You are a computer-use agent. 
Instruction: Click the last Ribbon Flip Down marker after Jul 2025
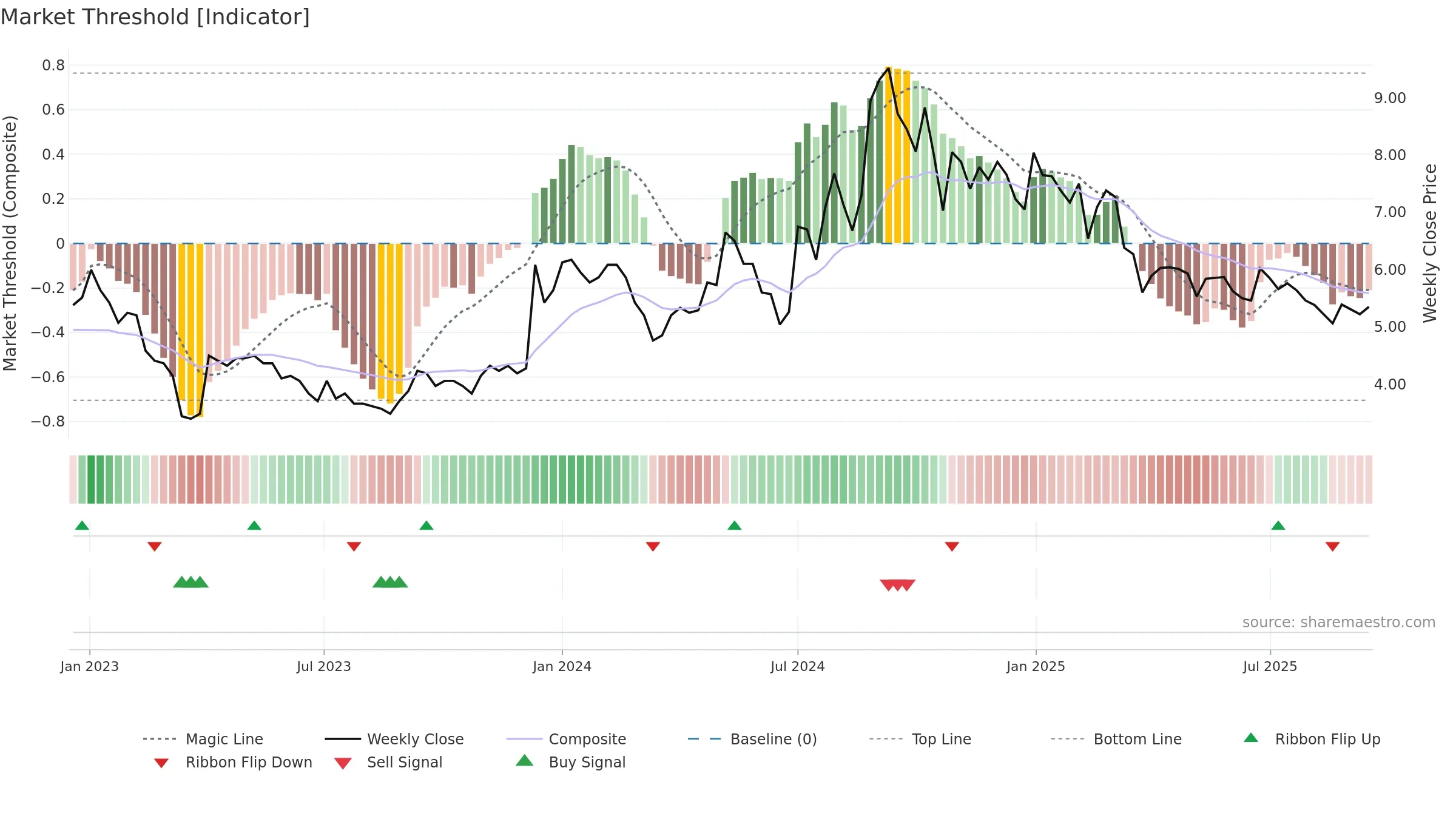click(1333, 547)
